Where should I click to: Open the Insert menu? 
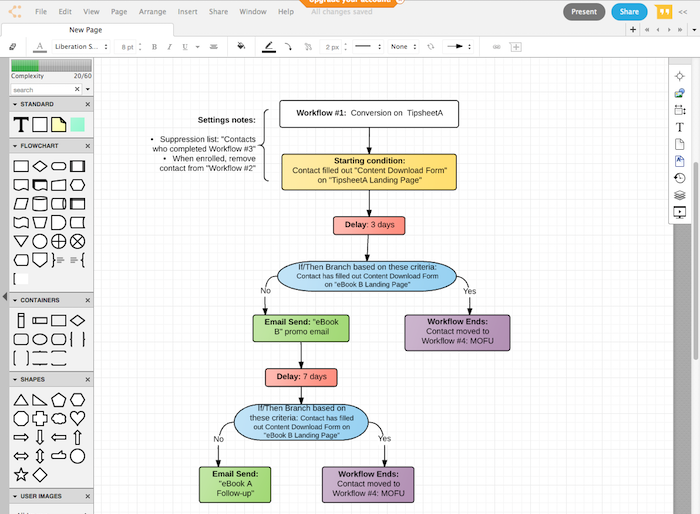tap(187, 12)
